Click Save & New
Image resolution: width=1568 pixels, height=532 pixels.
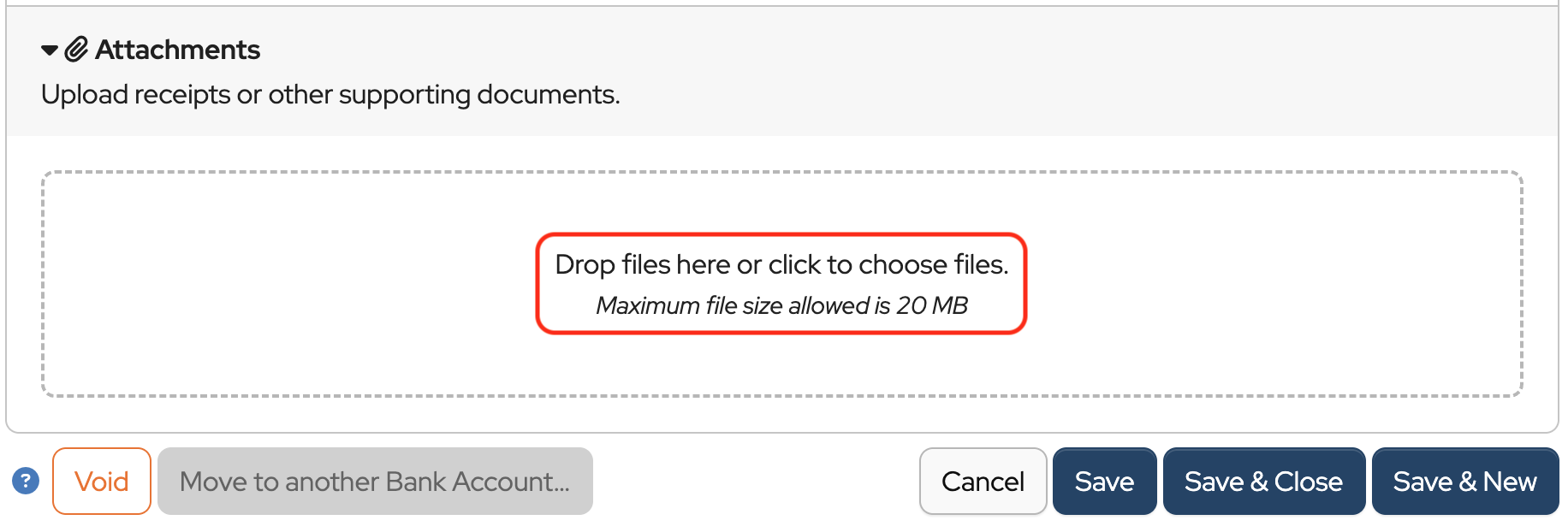(x=1464, y=481)
